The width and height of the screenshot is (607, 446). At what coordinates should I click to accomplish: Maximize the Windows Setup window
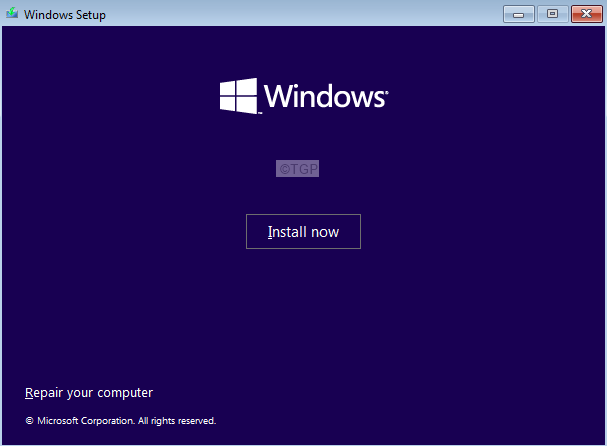[551, 14]
